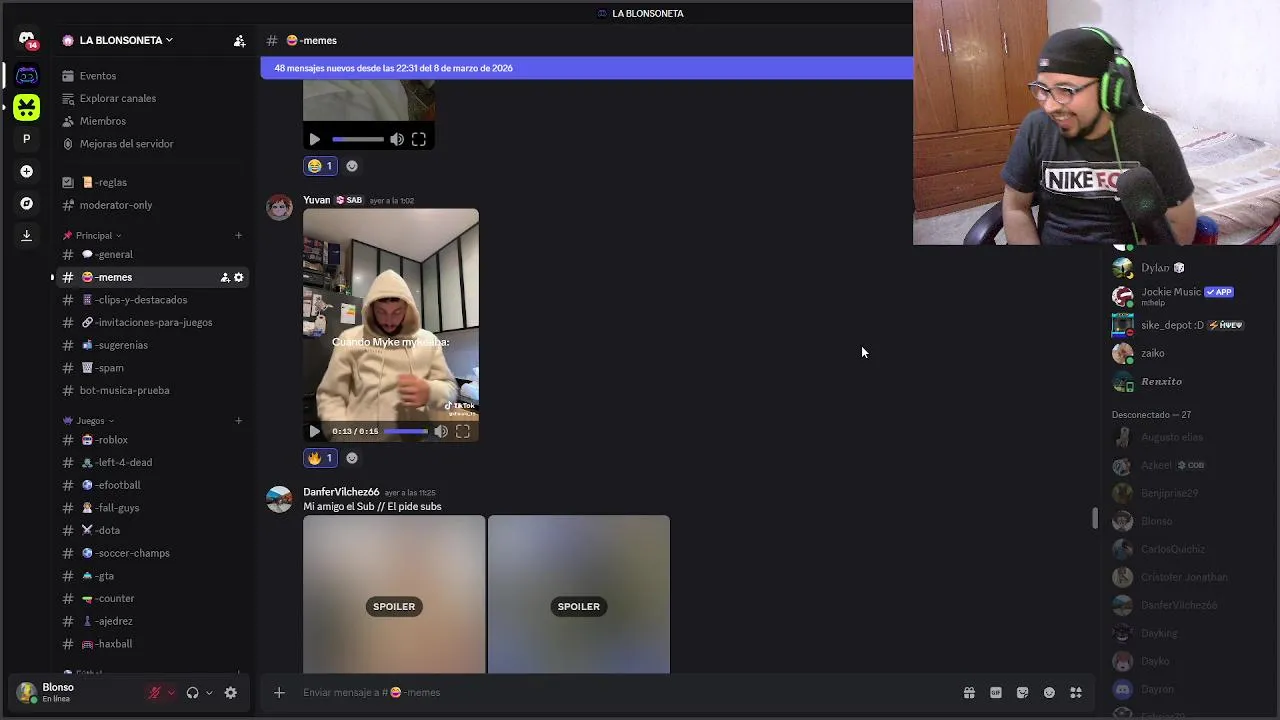Toggle fire reaction on Yuvan's message
This screenshot has height=720, width=1280.
click(320, 458)
